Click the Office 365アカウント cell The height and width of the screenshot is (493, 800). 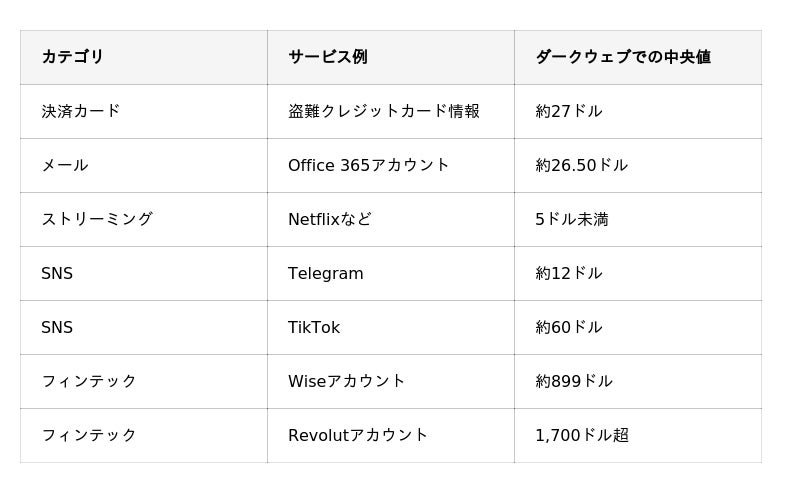(391, 165)
